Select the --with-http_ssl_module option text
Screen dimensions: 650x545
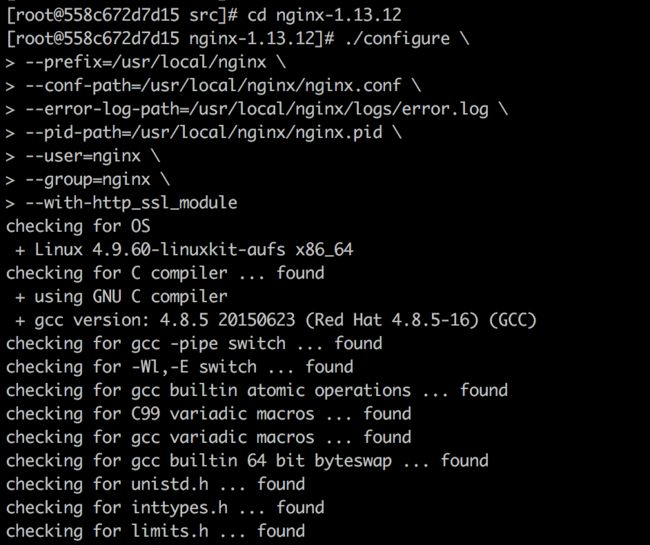pos(131,203)
